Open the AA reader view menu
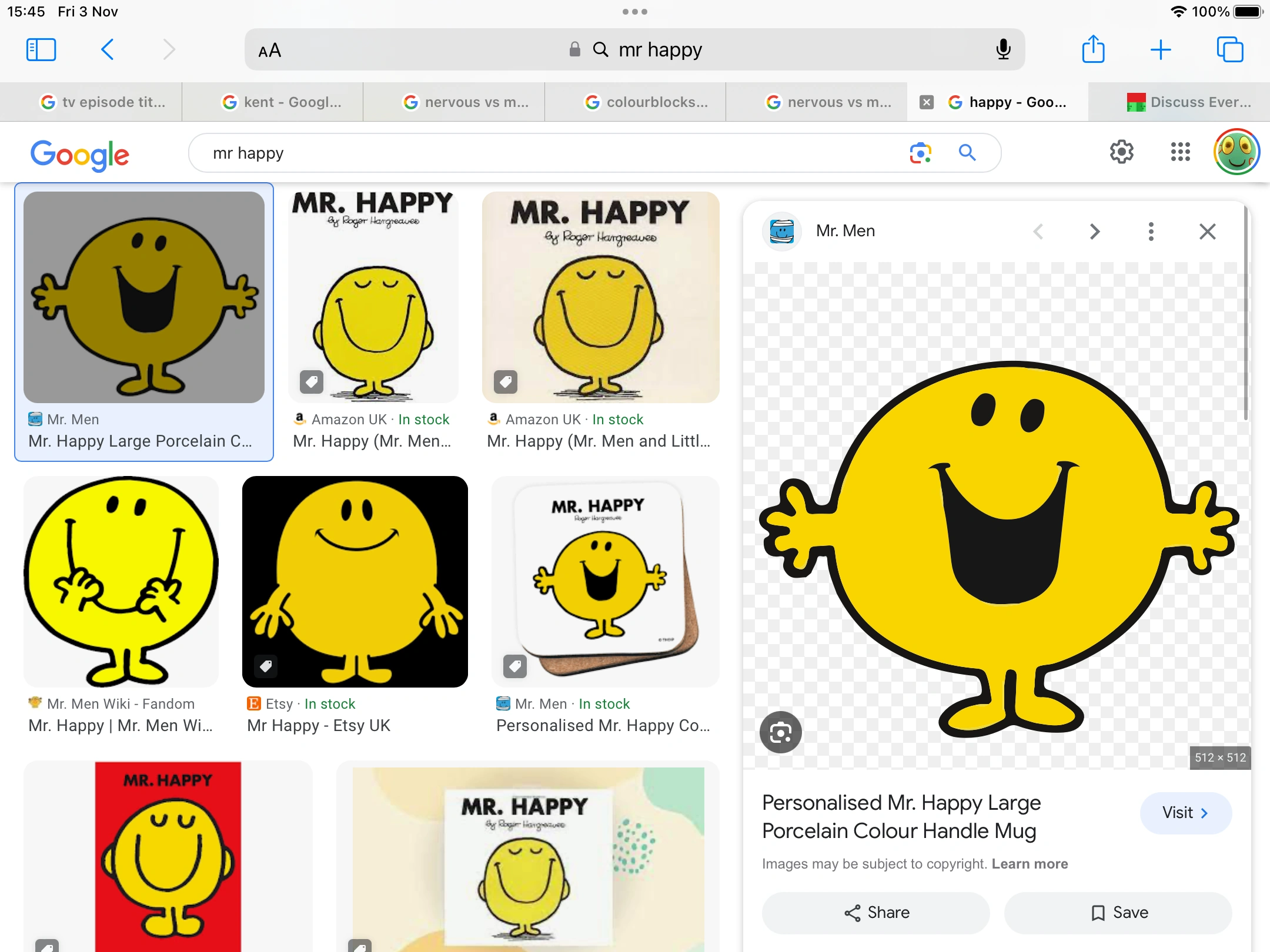 click(x=270, y=51)
